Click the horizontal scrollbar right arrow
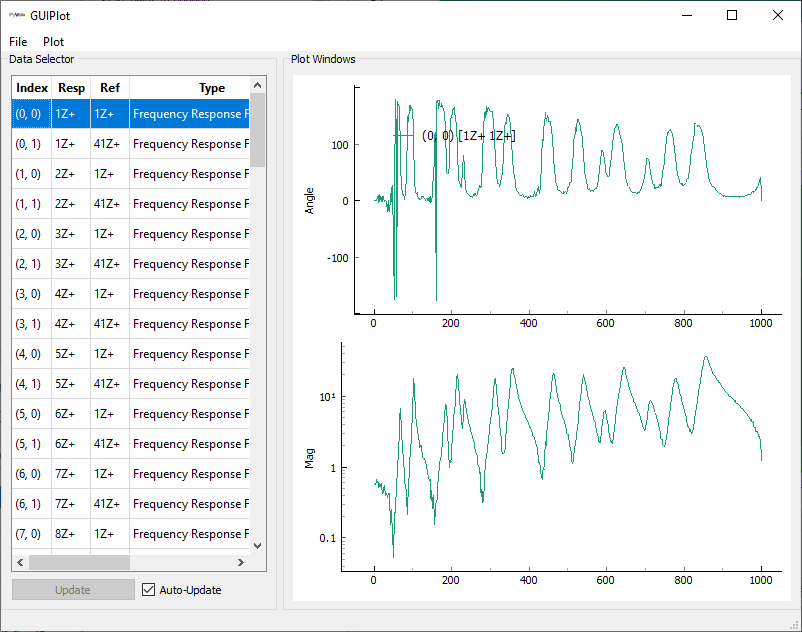Image resolution: width=802 pixels, height=632 pixels. [241, 562]
